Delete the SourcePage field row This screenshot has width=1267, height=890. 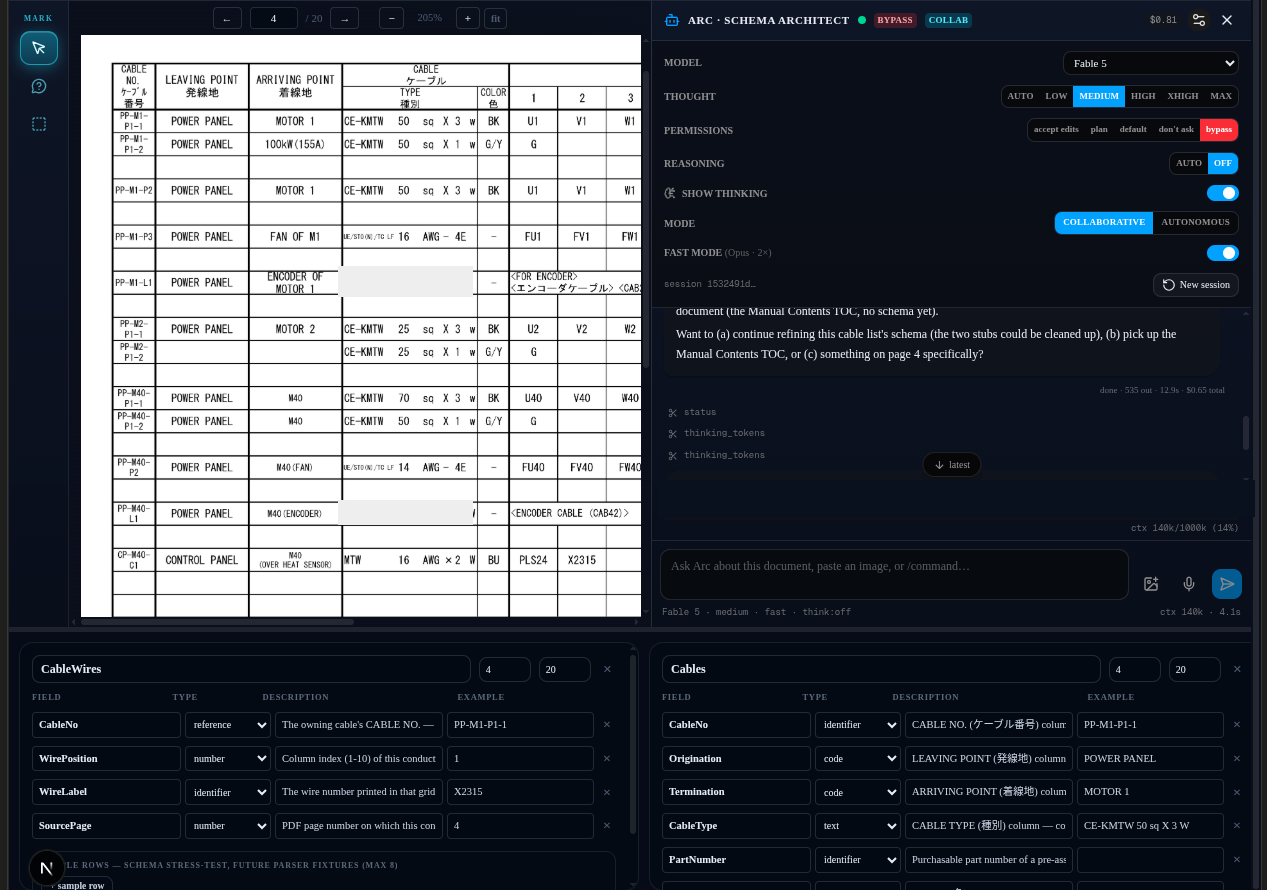click(x=606, y=826)
